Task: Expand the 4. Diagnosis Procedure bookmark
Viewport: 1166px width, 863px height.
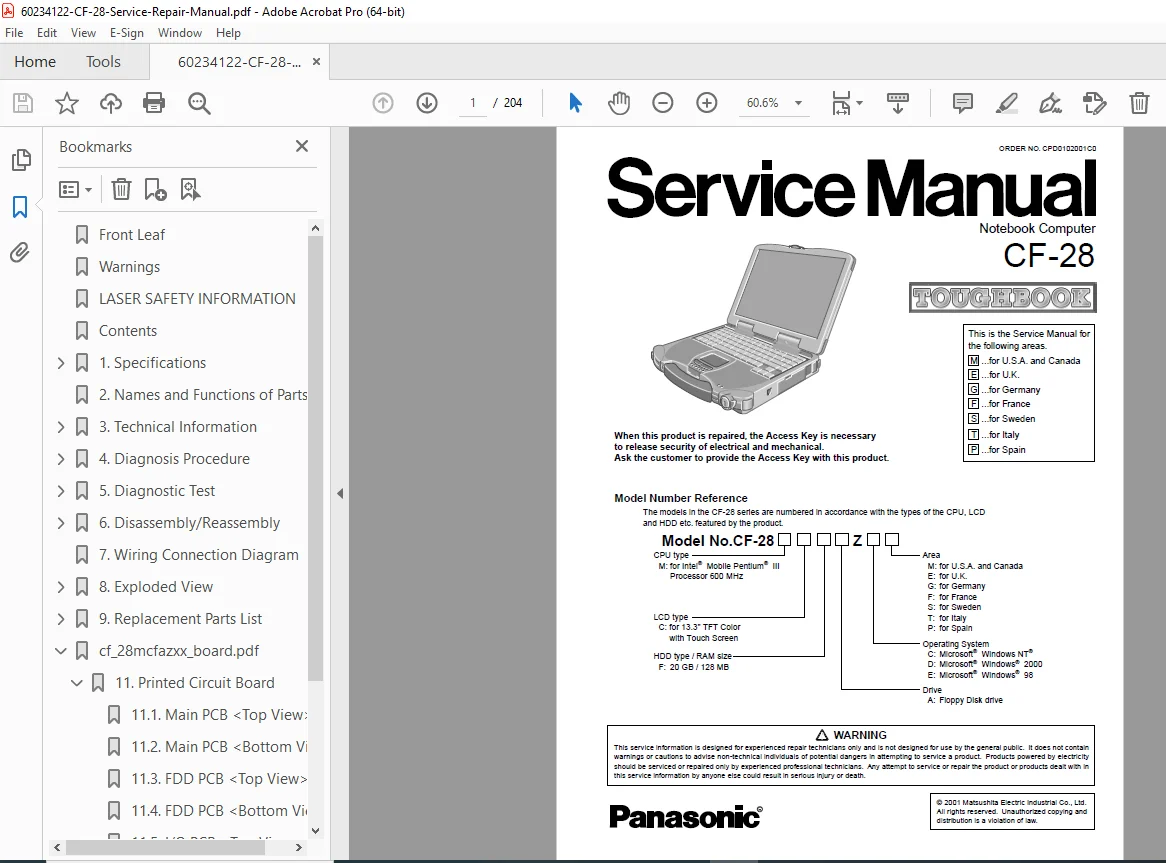Action: pyautogui.click(x=61, y=459)
